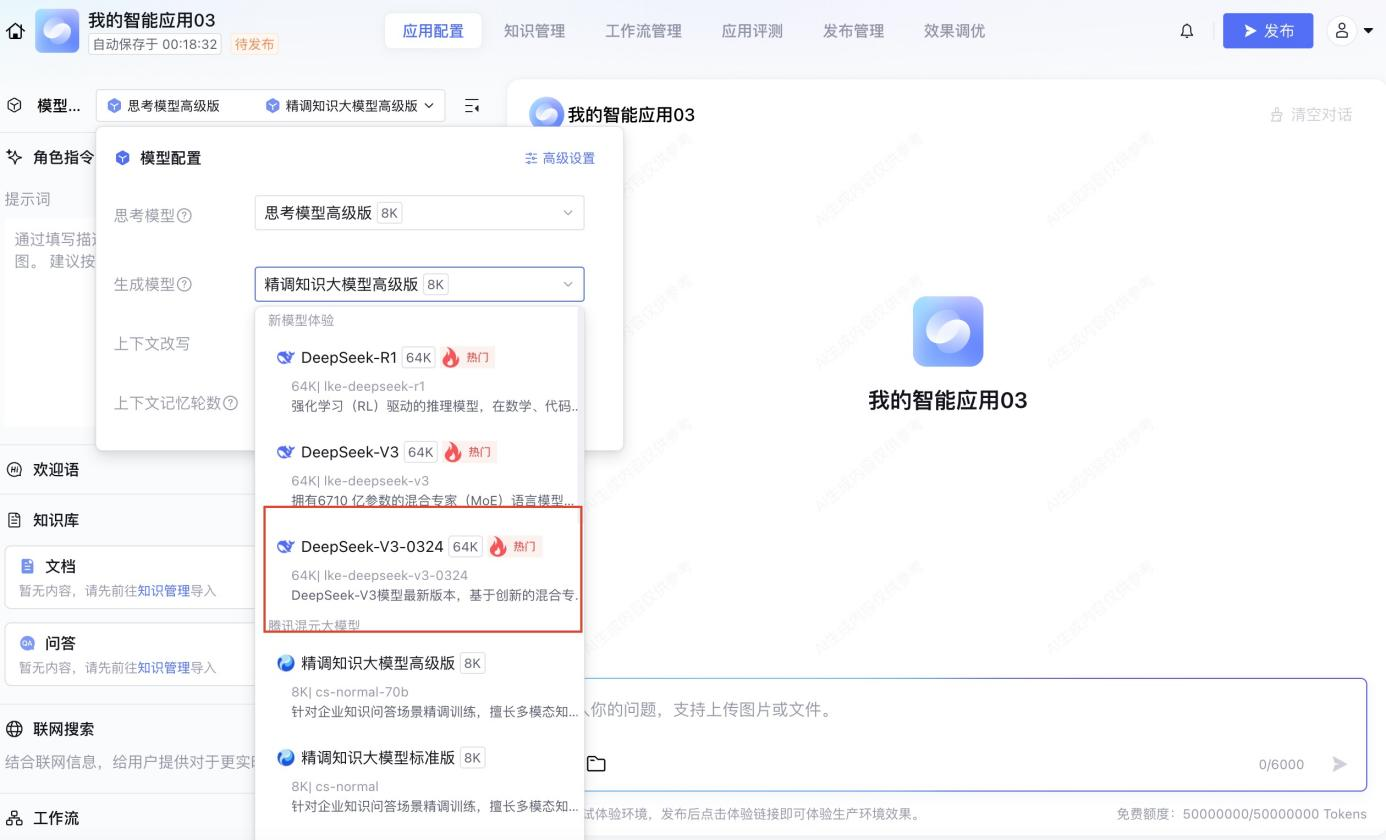This screenshot has width=1386, height=840.
Task: Open 高级设置 advanced settings link
Action: point(559,158)
